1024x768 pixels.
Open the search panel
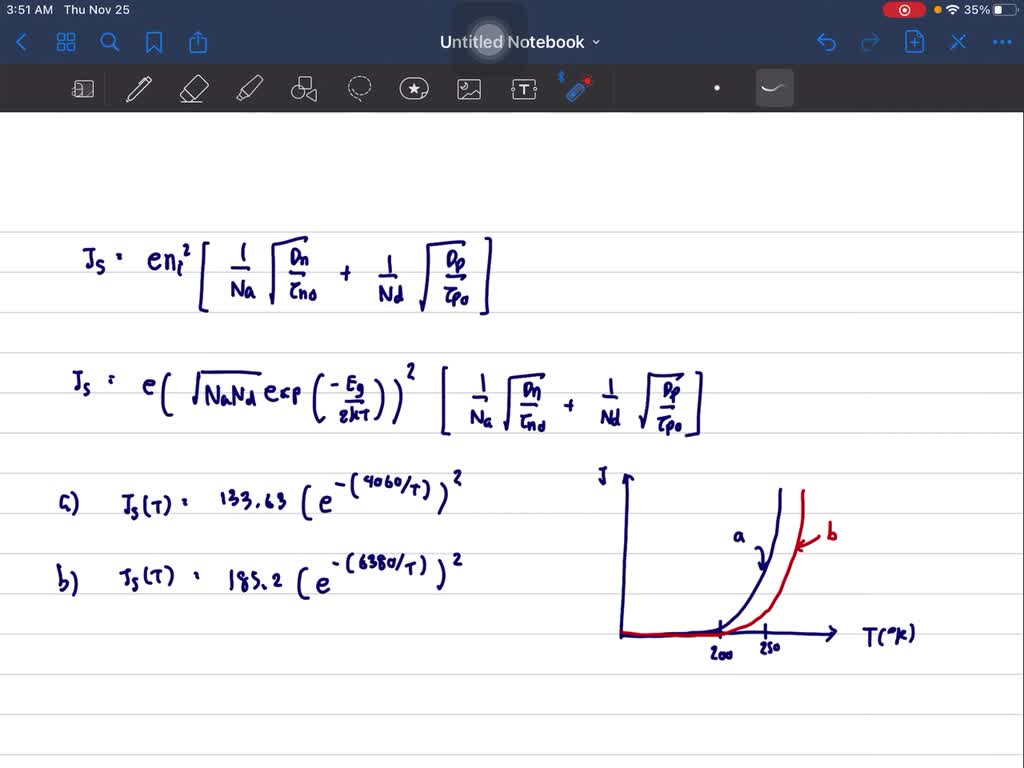[110, 42]
